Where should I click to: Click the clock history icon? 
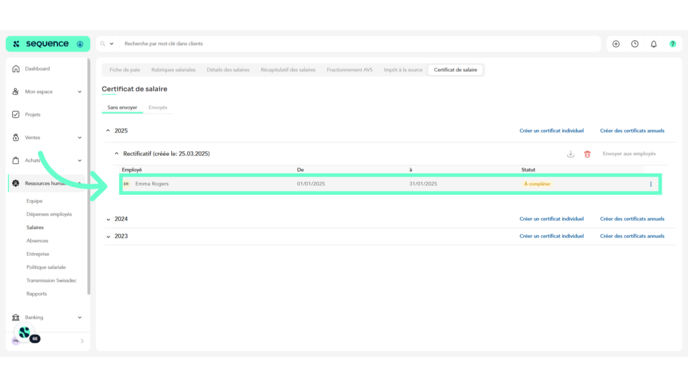click(x=634, y=44)
